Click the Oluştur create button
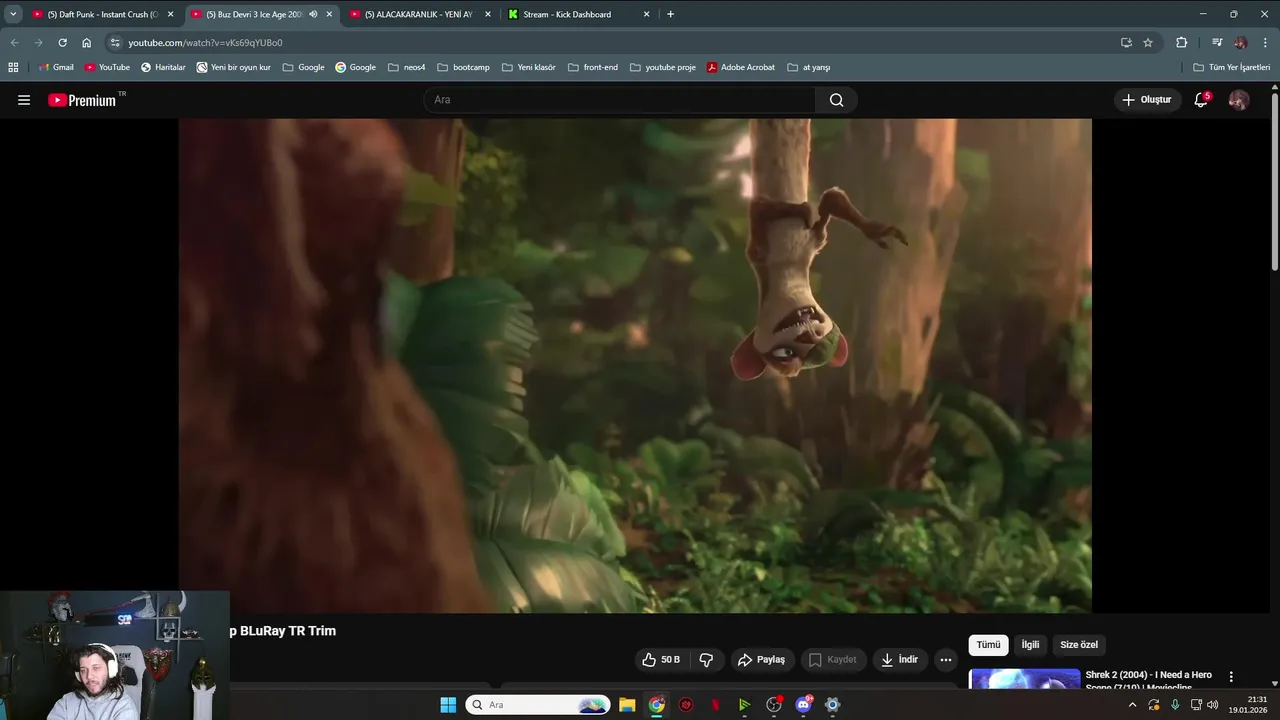This screenshot has height=720, width=1280. (1146, 100)
